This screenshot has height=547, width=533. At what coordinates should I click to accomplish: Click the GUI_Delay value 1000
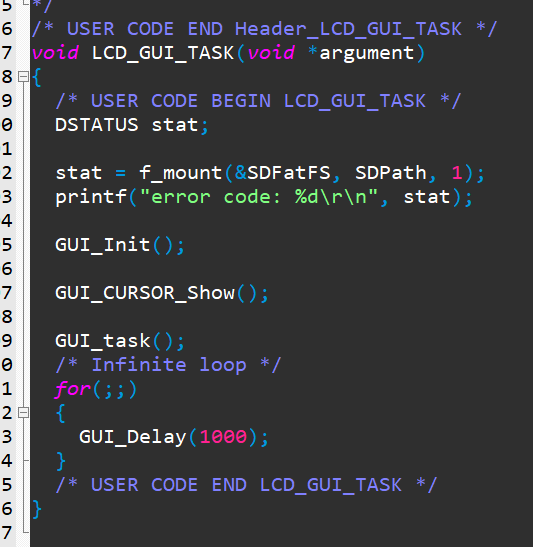[x=223, y=437]
